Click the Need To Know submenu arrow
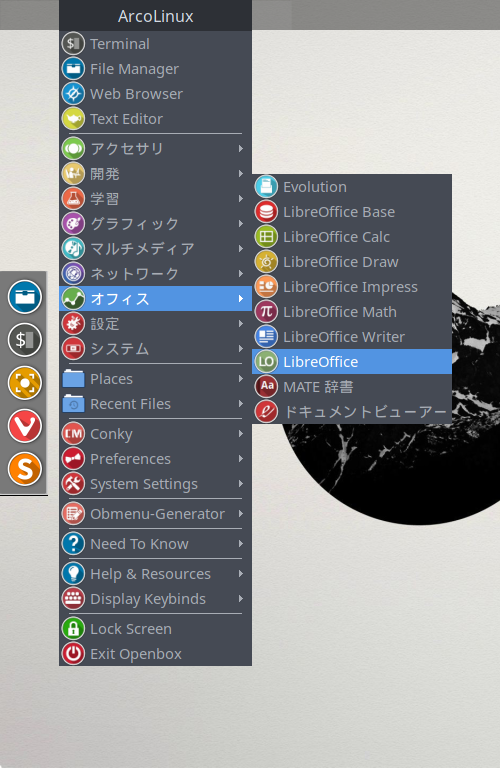Screen dimensions: 500x768 coord(240,544)
